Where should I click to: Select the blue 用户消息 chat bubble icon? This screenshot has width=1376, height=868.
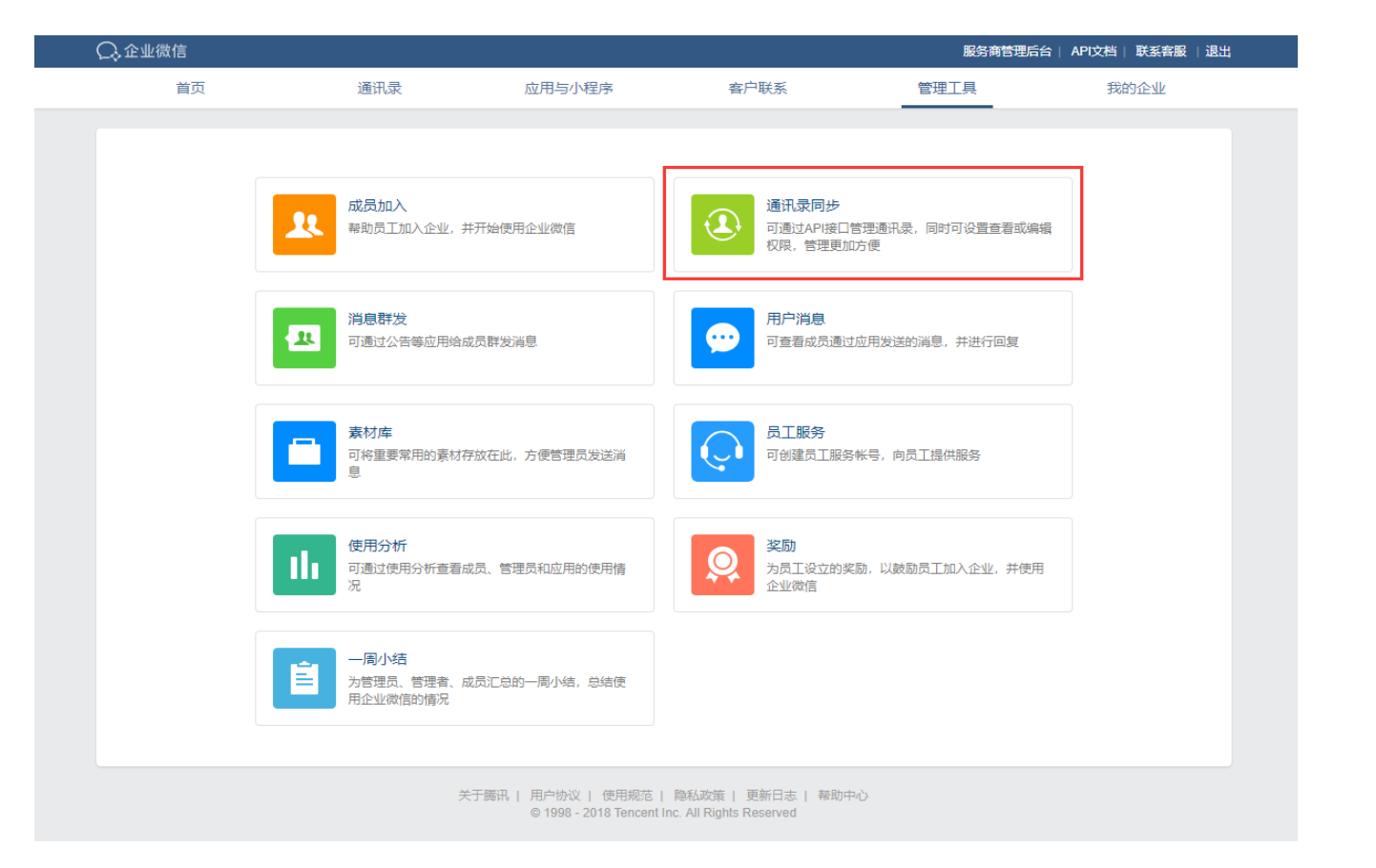point(722,338)
